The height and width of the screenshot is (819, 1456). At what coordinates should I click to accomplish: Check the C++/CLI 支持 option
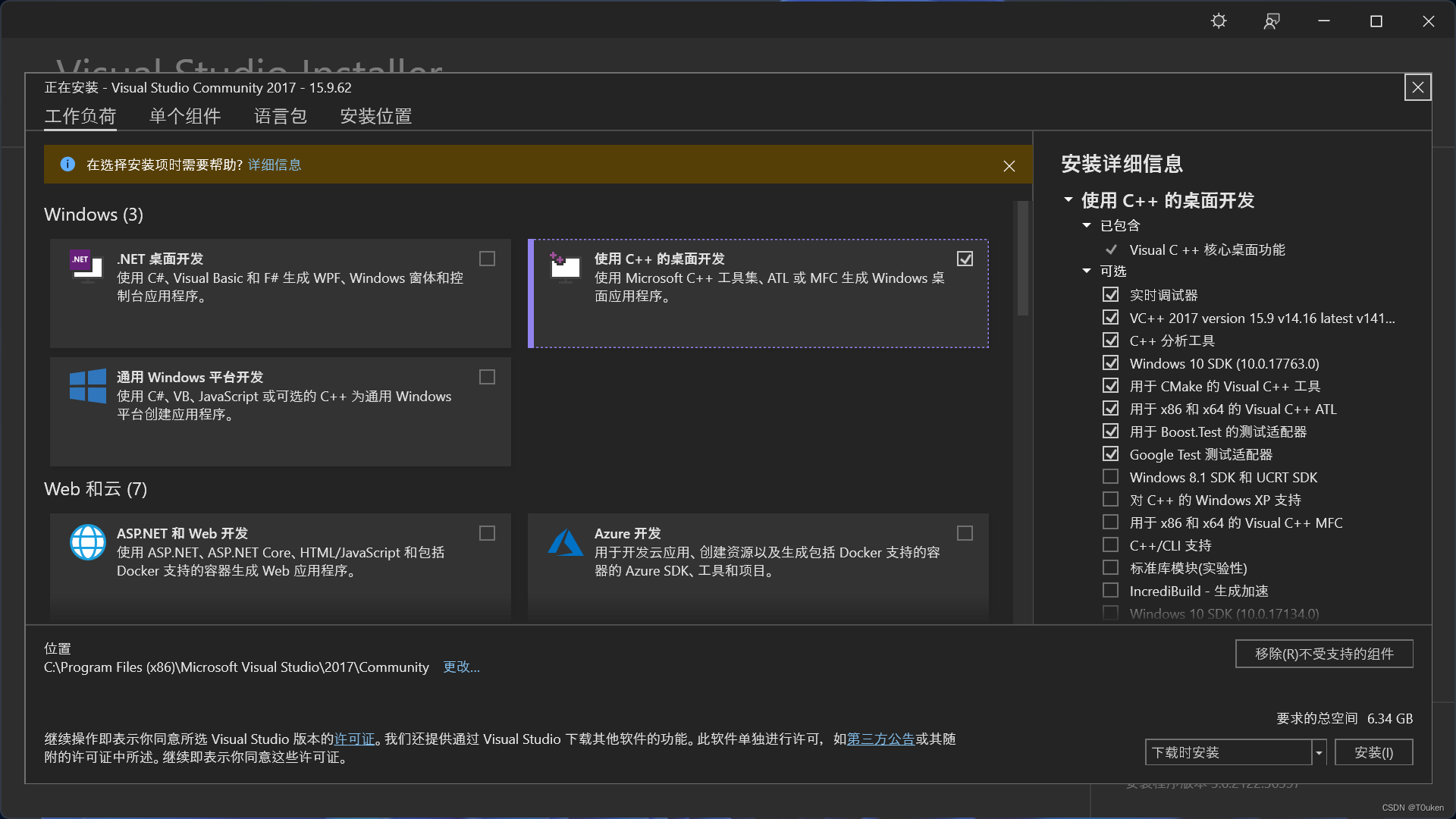point(1110,544)
